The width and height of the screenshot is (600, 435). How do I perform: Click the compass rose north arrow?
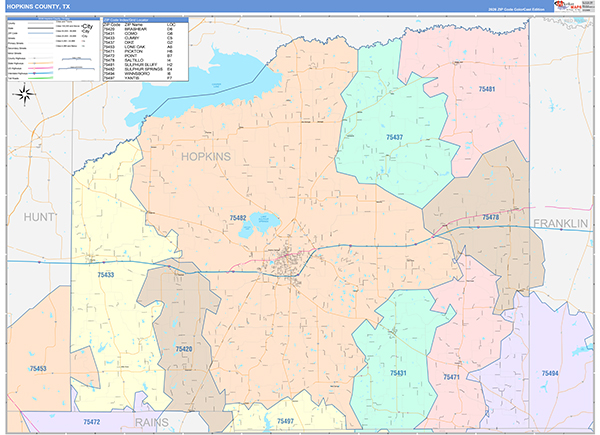click(x=27, y=95)
